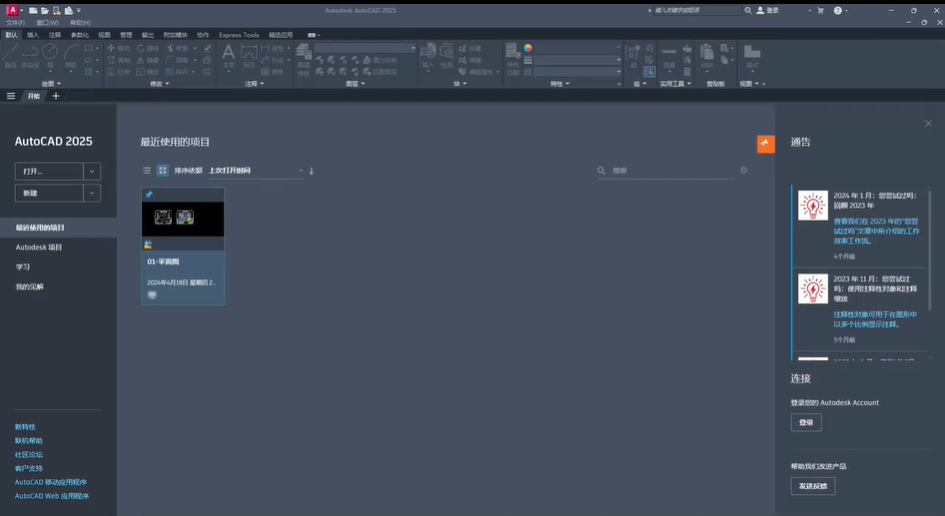945x516 pixels.
Task: Open the Layer Properties (图层特性) icon
Action: pyautogui.click(x=303, y=59)
